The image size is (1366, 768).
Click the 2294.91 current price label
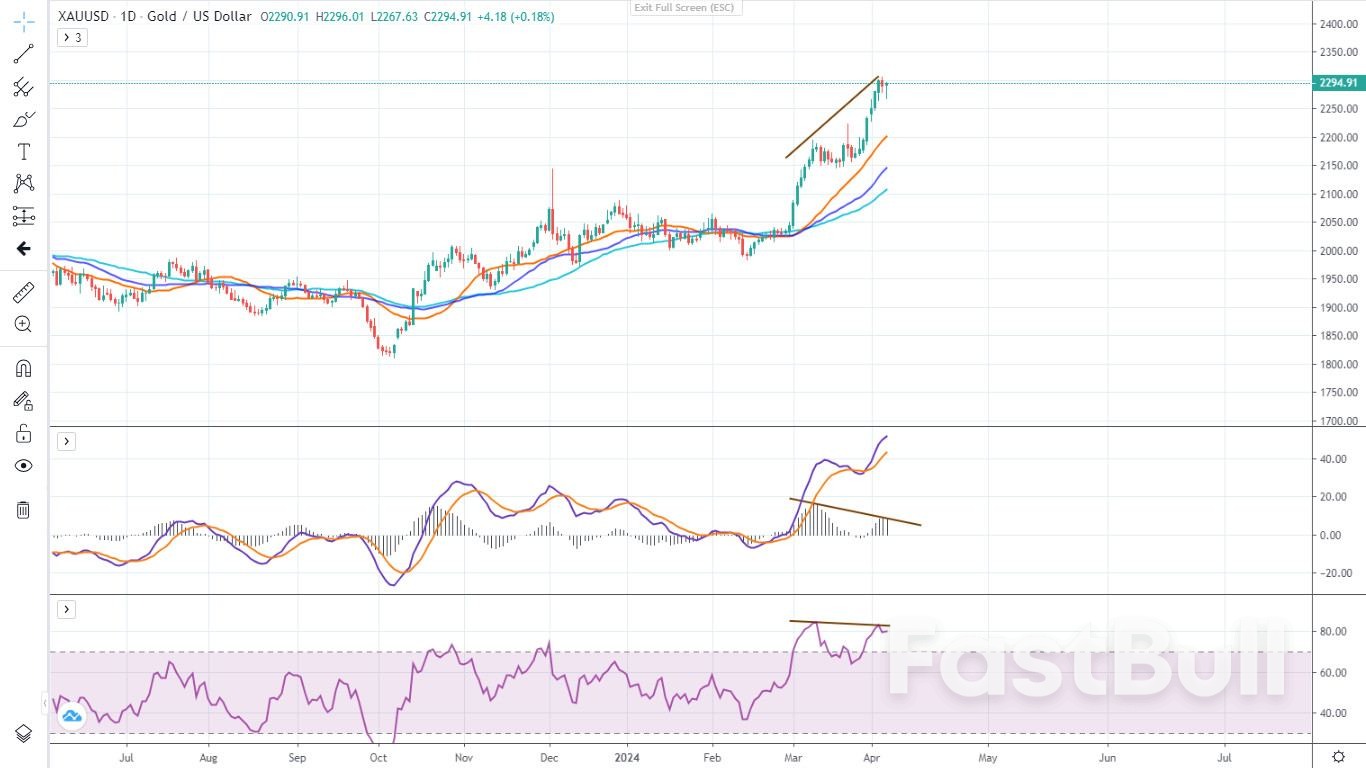tap(1337, 83)
